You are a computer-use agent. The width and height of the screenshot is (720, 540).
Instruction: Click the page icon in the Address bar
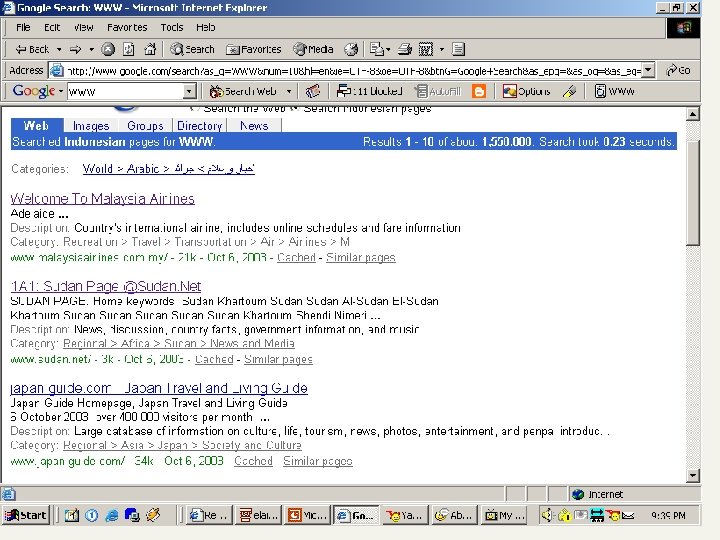[56, 70]
